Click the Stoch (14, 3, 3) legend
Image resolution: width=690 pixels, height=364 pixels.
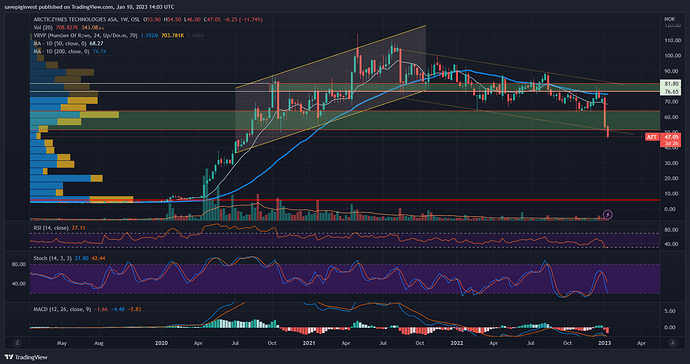point(53,258)
